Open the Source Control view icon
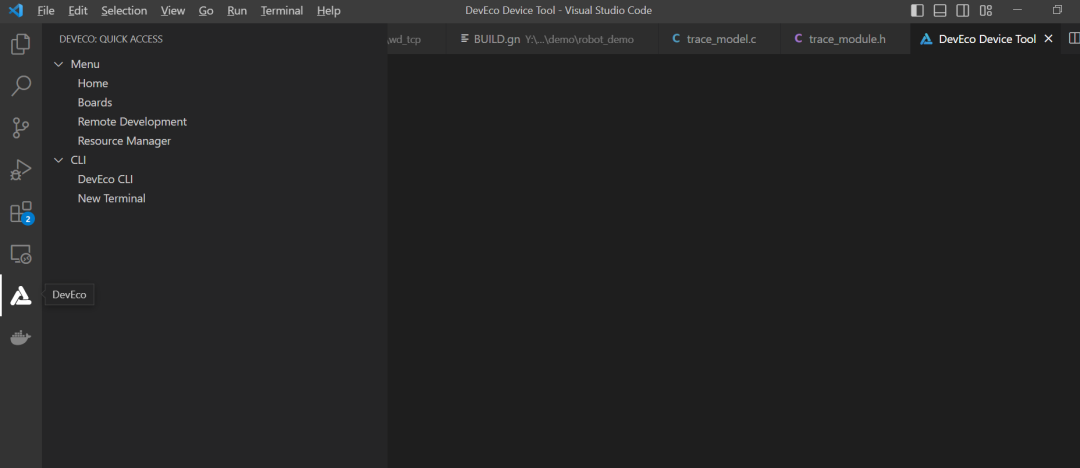1080x468 pixels. [21, 128]
